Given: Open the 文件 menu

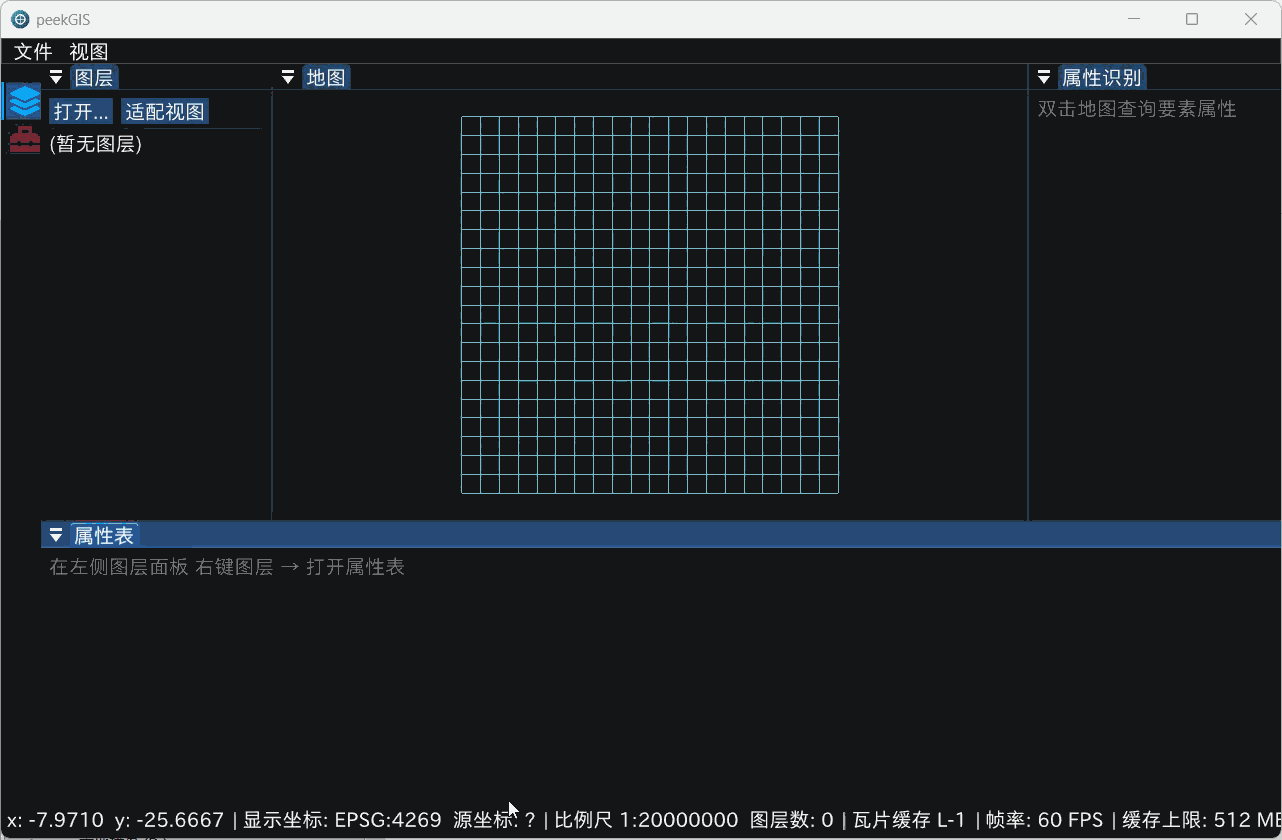Looking at the screenshot, I should (33, 51).
